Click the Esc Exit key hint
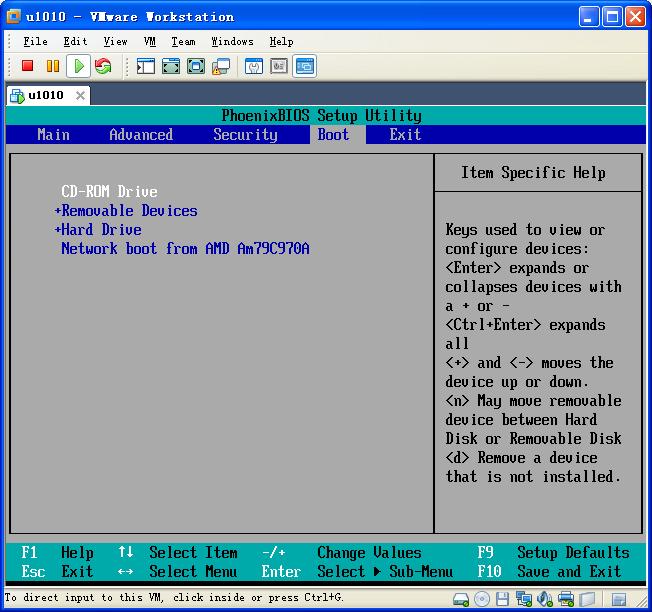This screenshot has height=612, width=652. pos(57,571)
